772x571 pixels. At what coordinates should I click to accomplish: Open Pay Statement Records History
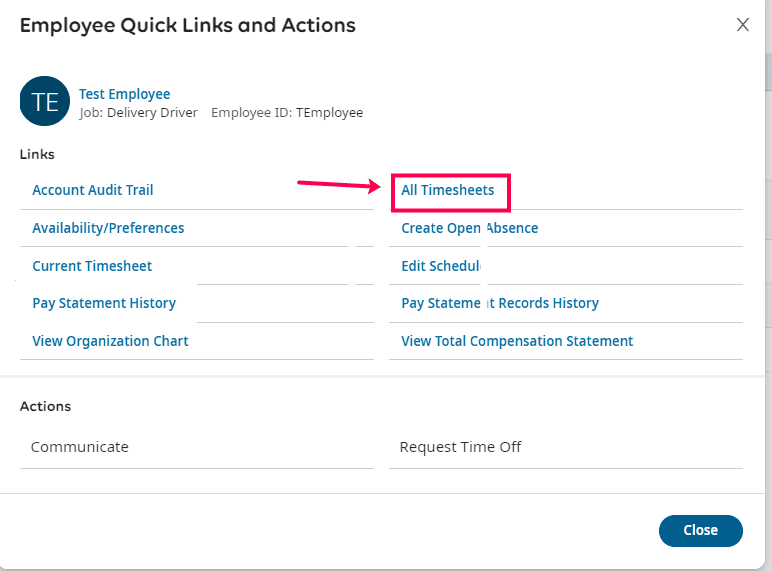500,303
